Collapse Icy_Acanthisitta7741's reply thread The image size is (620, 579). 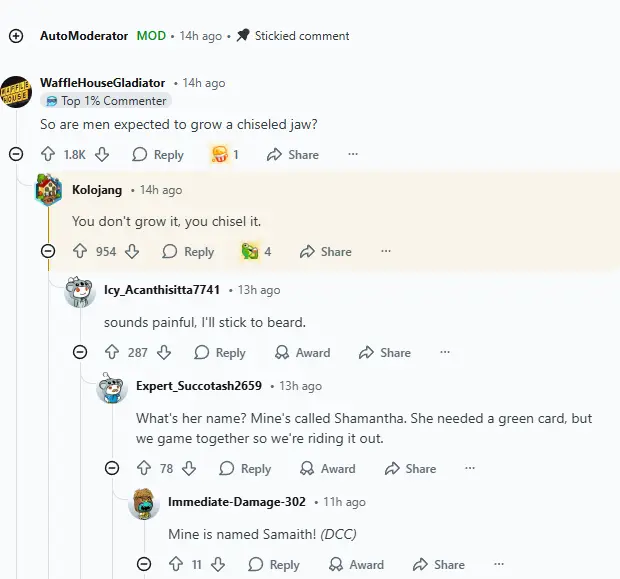[x=80, y=352]
